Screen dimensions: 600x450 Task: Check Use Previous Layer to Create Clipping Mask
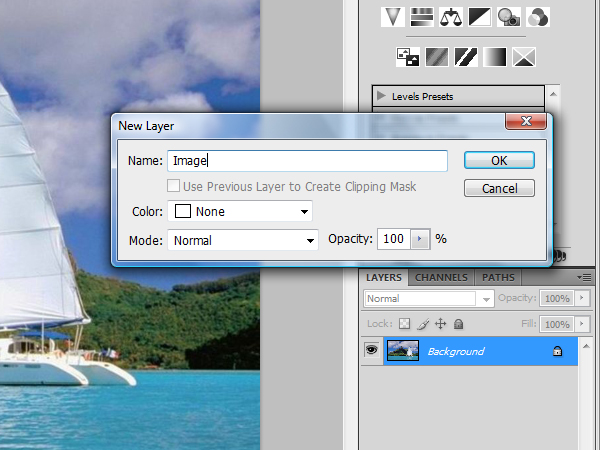173,186
